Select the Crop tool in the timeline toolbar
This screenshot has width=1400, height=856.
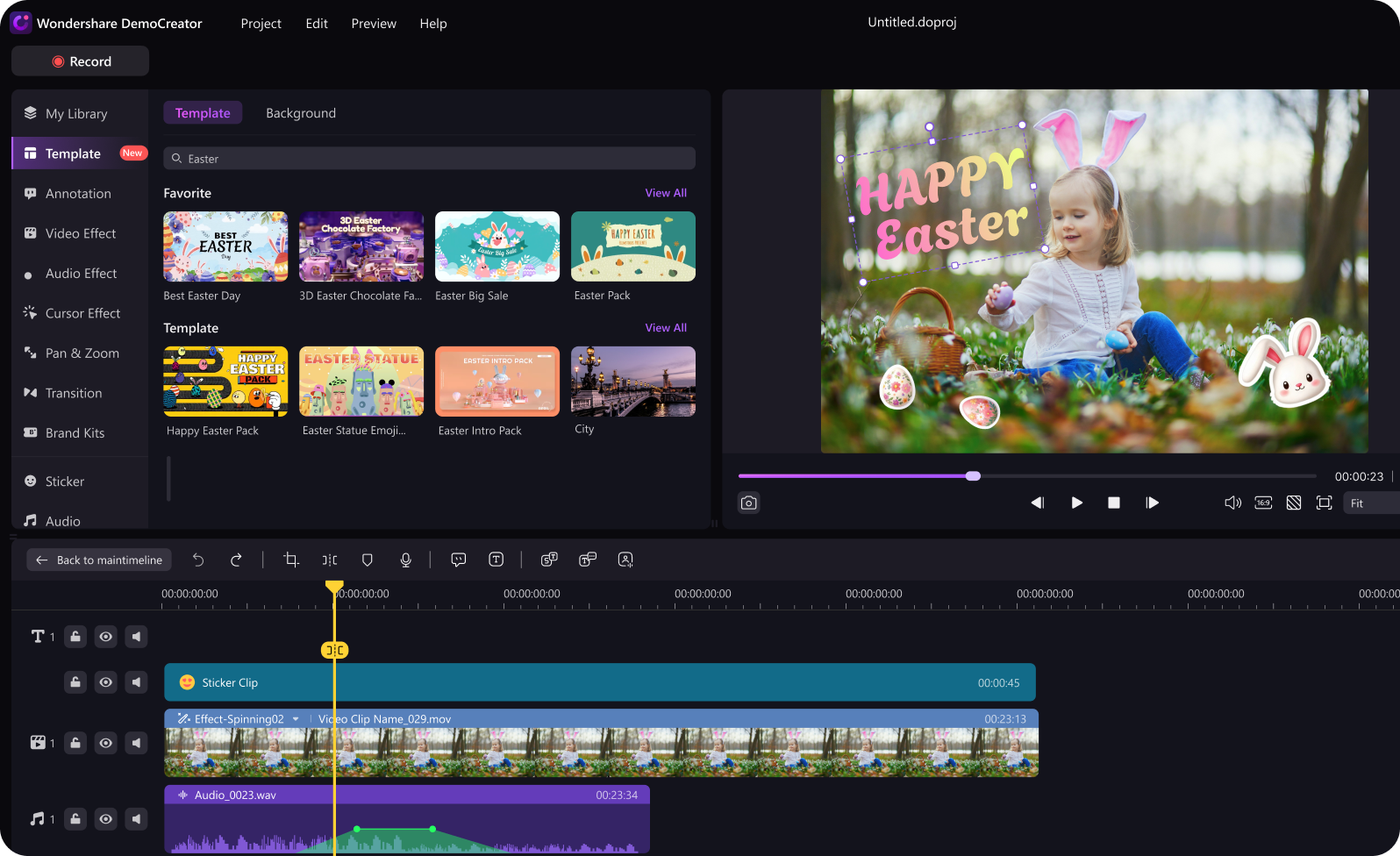pos(291,560)
